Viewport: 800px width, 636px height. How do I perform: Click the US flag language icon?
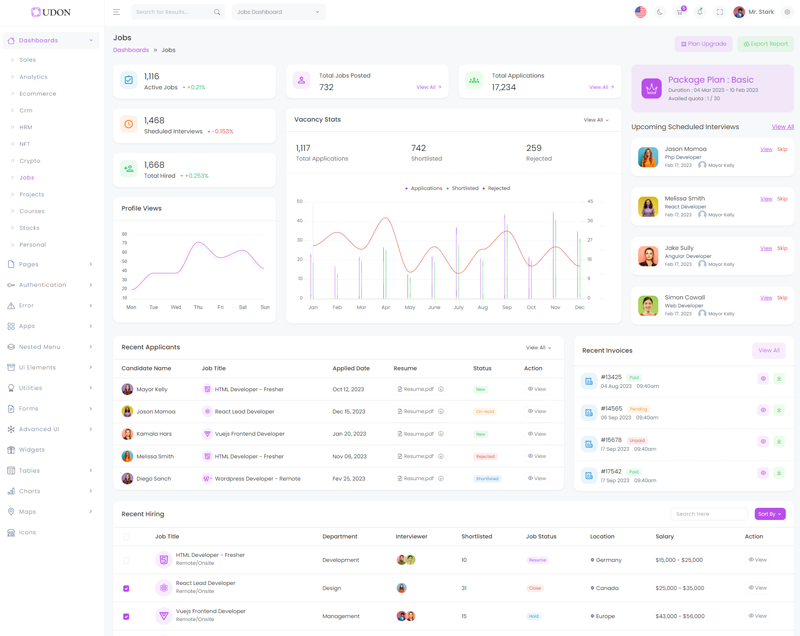(641, 12)
